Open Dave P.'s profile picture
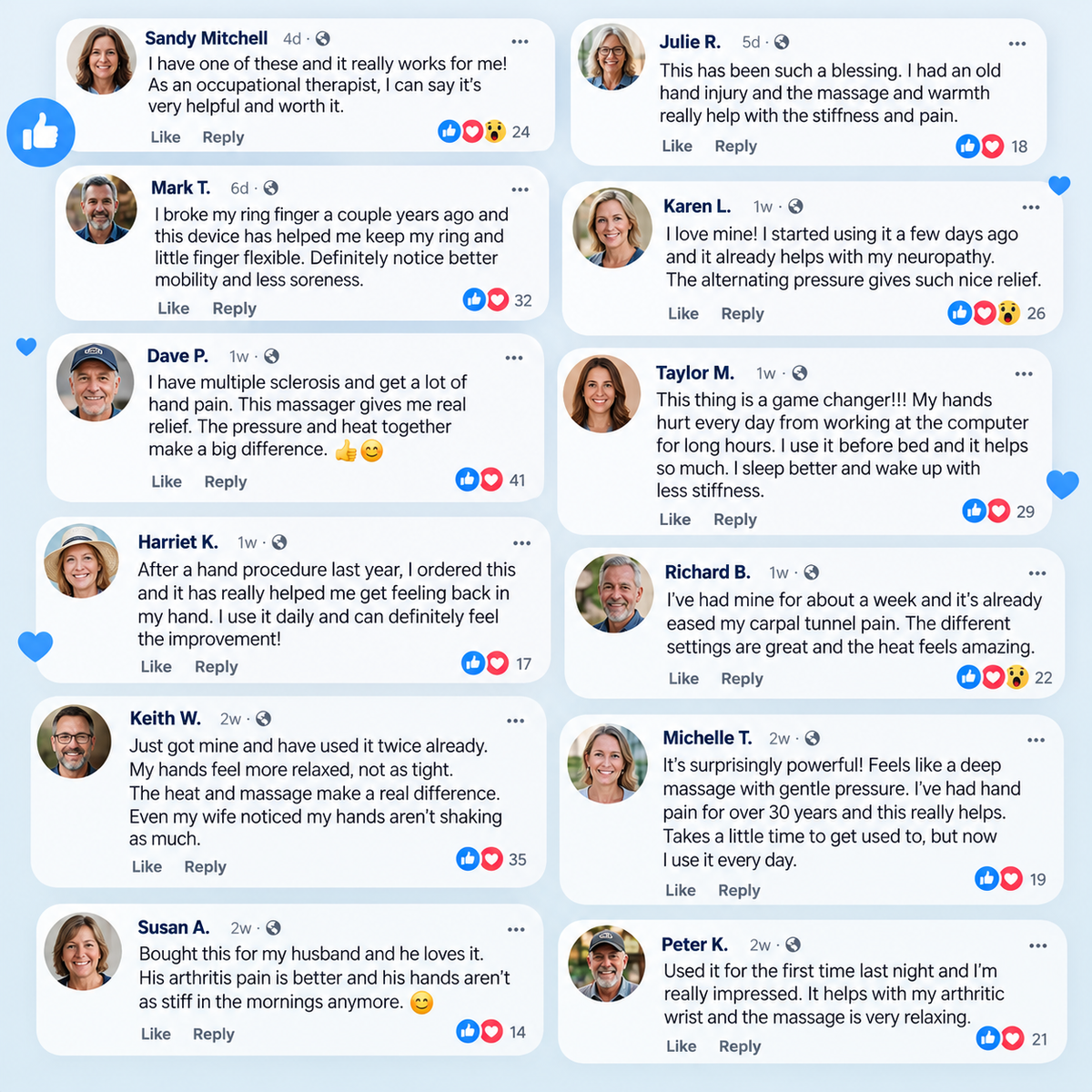1092x1092 pixels. click(95, 382)
